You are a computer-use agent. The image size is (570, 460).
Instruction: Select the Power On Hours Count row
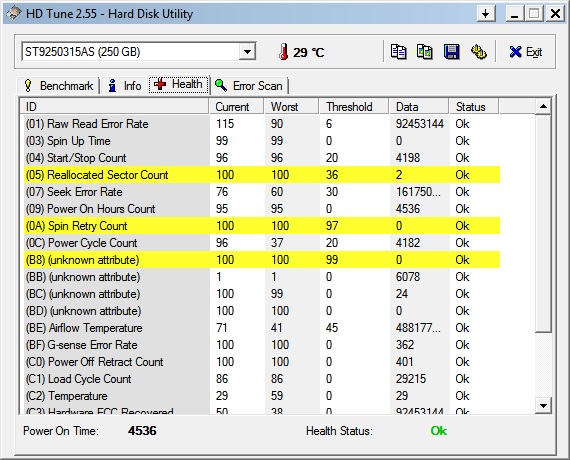pyautogui.click(x=262, y=209)
